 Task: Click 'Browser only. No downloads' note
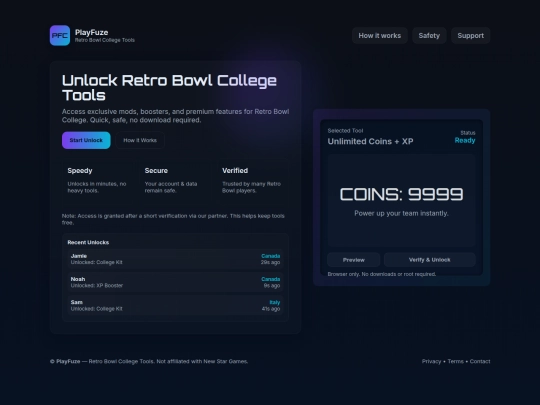[x=382, y=274]
